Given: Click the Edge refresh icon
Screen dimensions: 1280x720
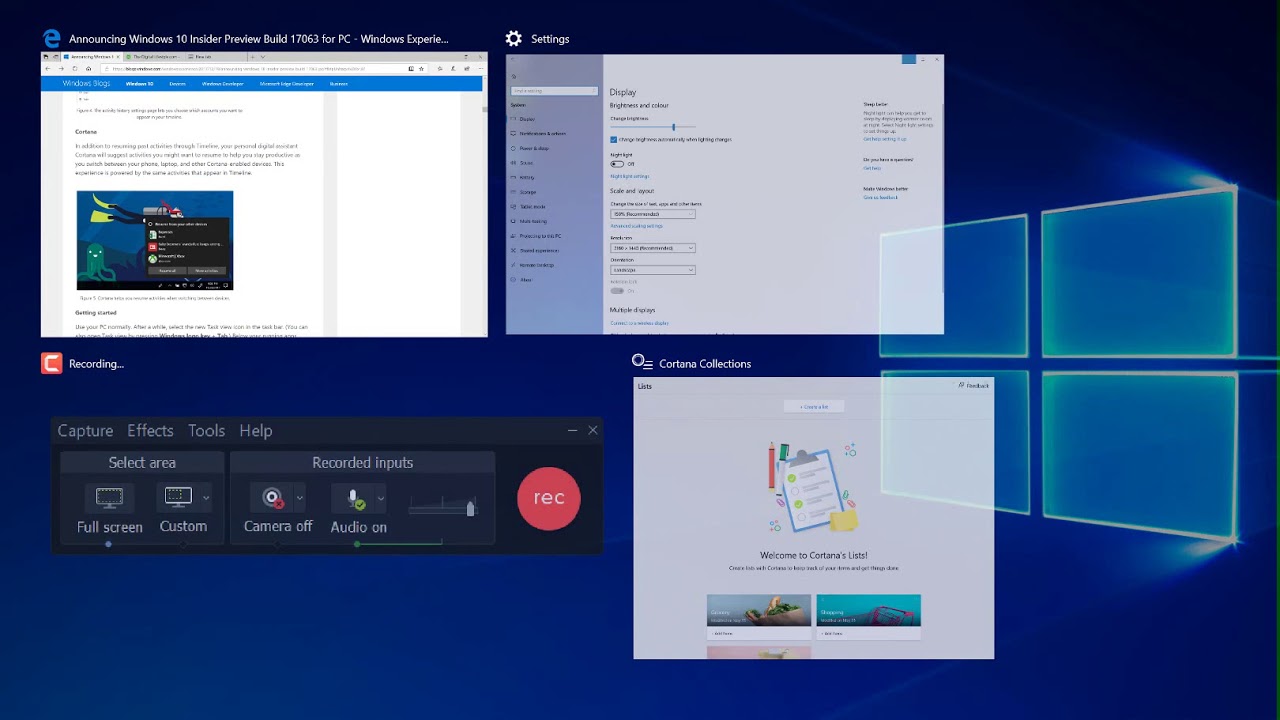Looking at the screenshot, I should pos(74,68).
